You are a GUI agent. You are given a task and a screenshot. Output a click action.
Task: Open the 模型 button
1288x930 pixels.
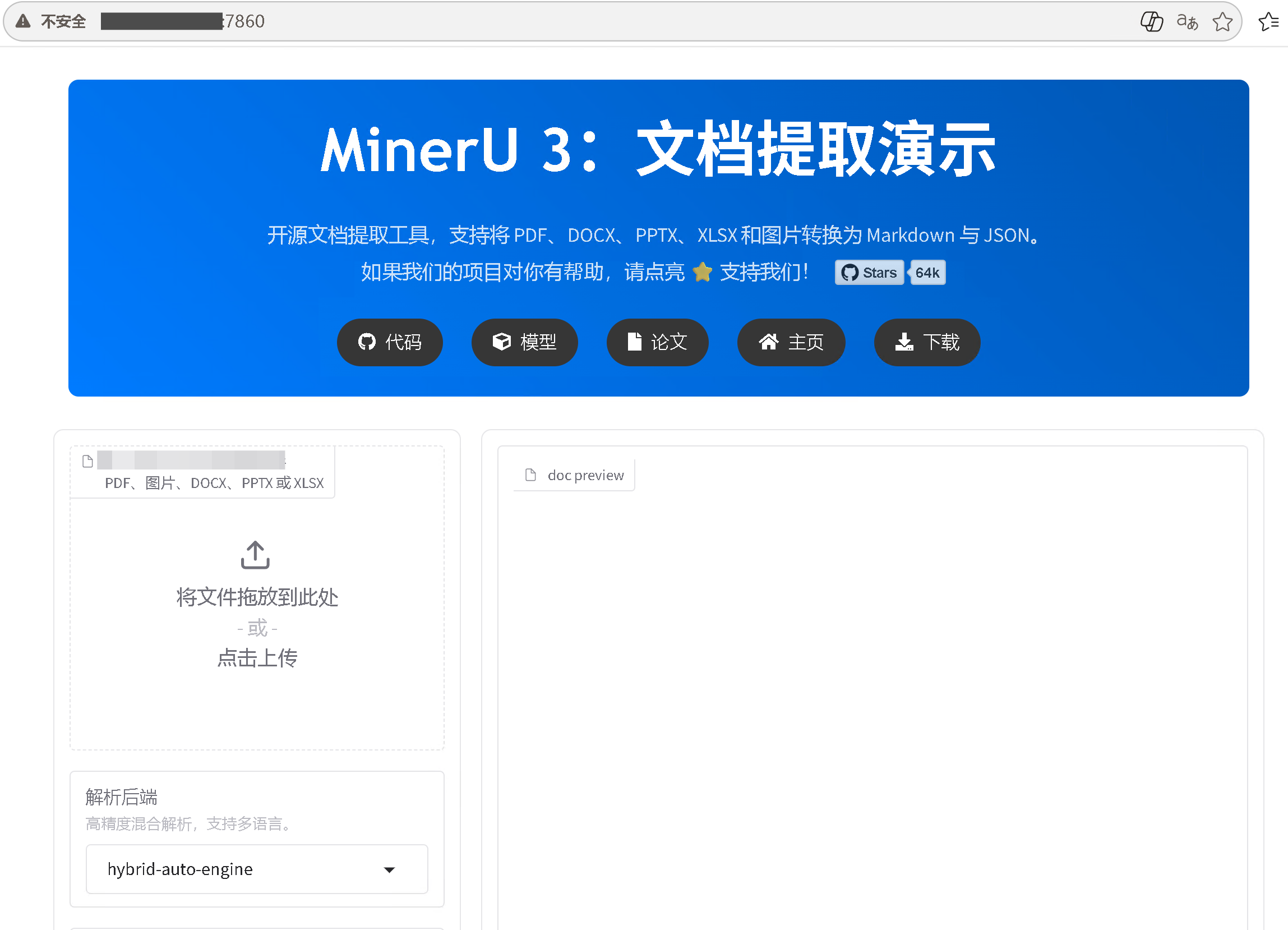click(x=524, y=342)
